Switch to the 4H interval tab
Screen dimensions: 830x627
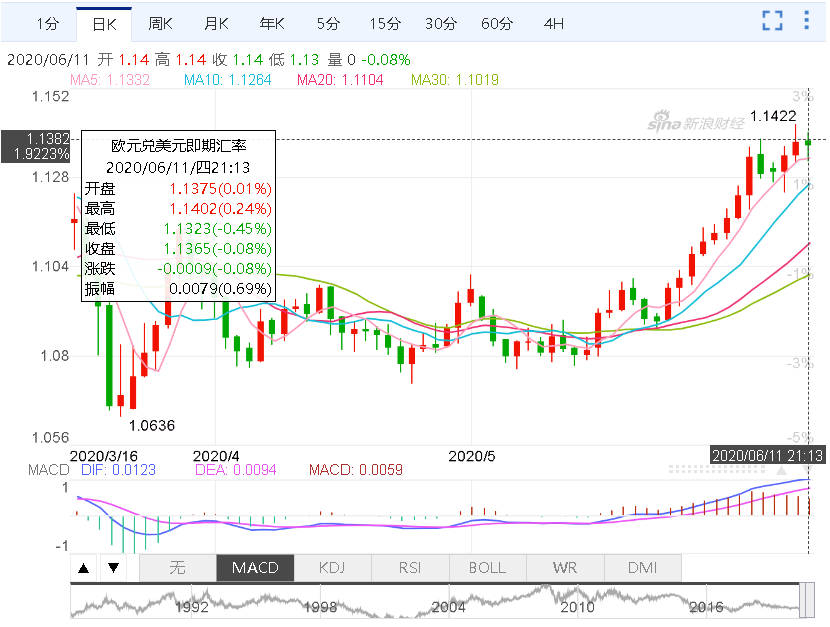554,24
